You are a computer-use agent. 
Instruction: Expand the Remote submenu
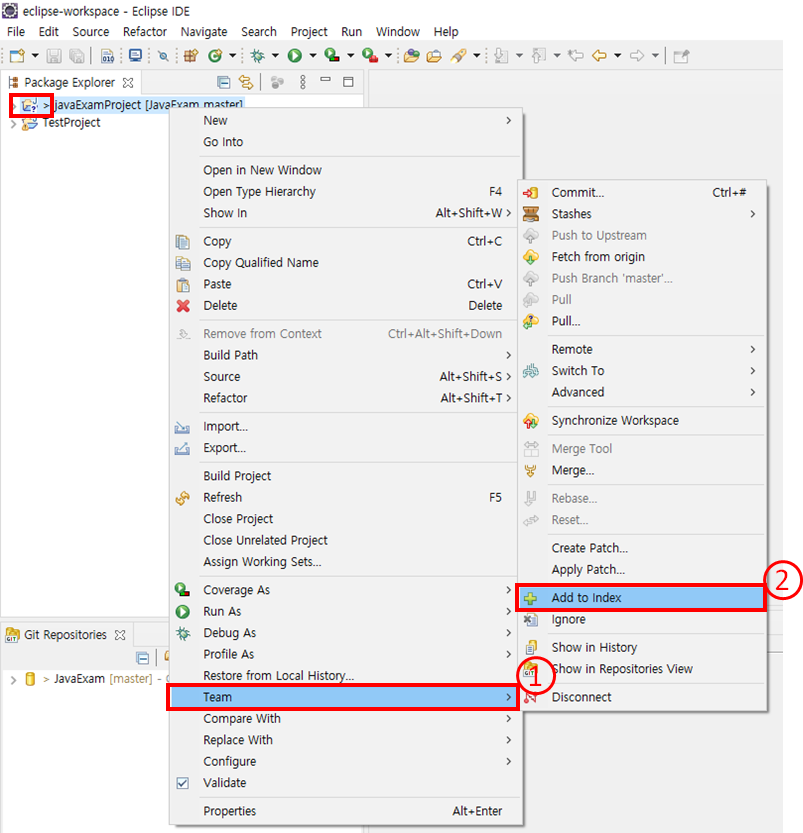point(753,350)
